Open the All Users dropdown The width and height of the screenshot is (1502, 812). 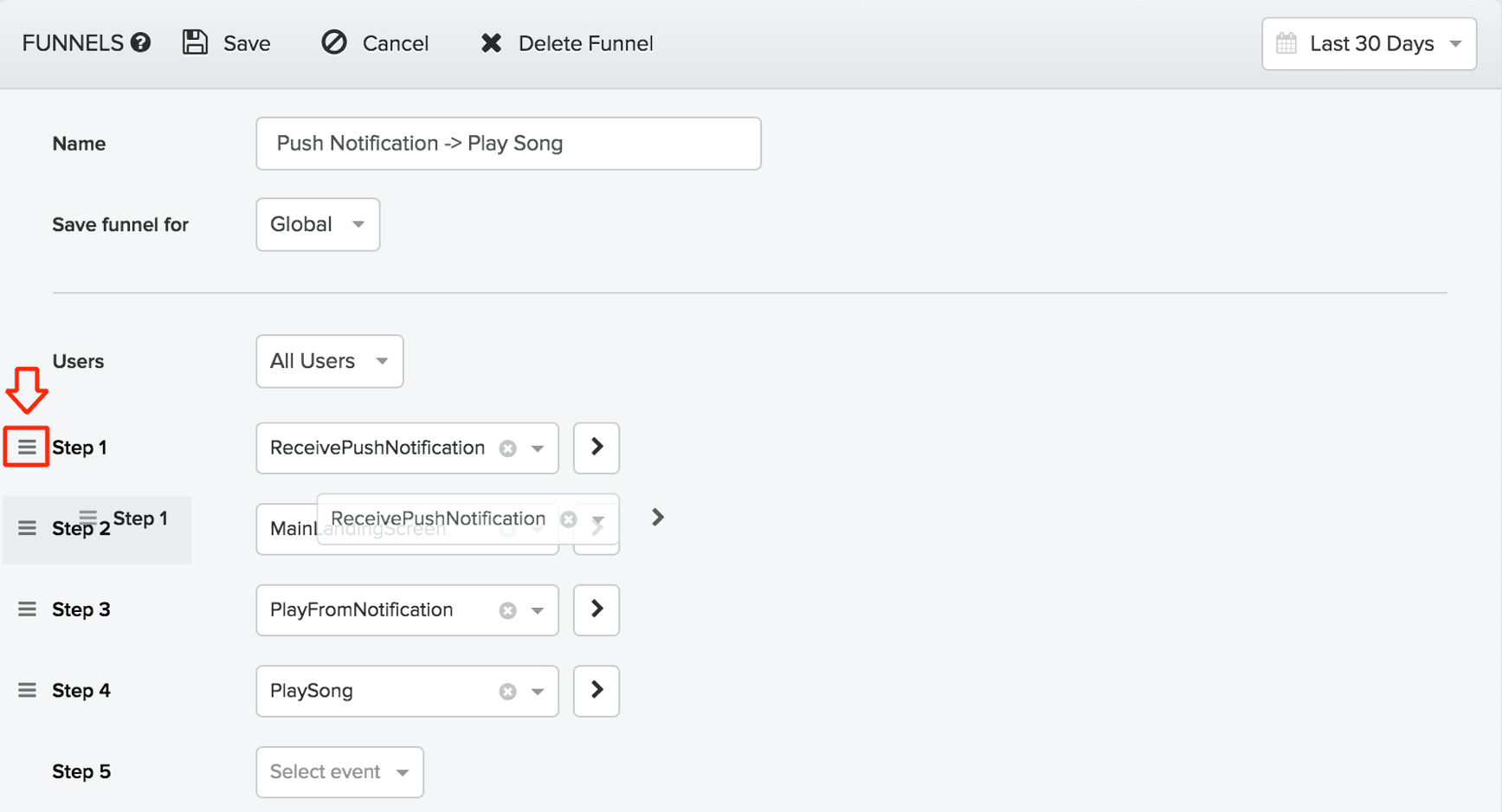coord(329,361)
